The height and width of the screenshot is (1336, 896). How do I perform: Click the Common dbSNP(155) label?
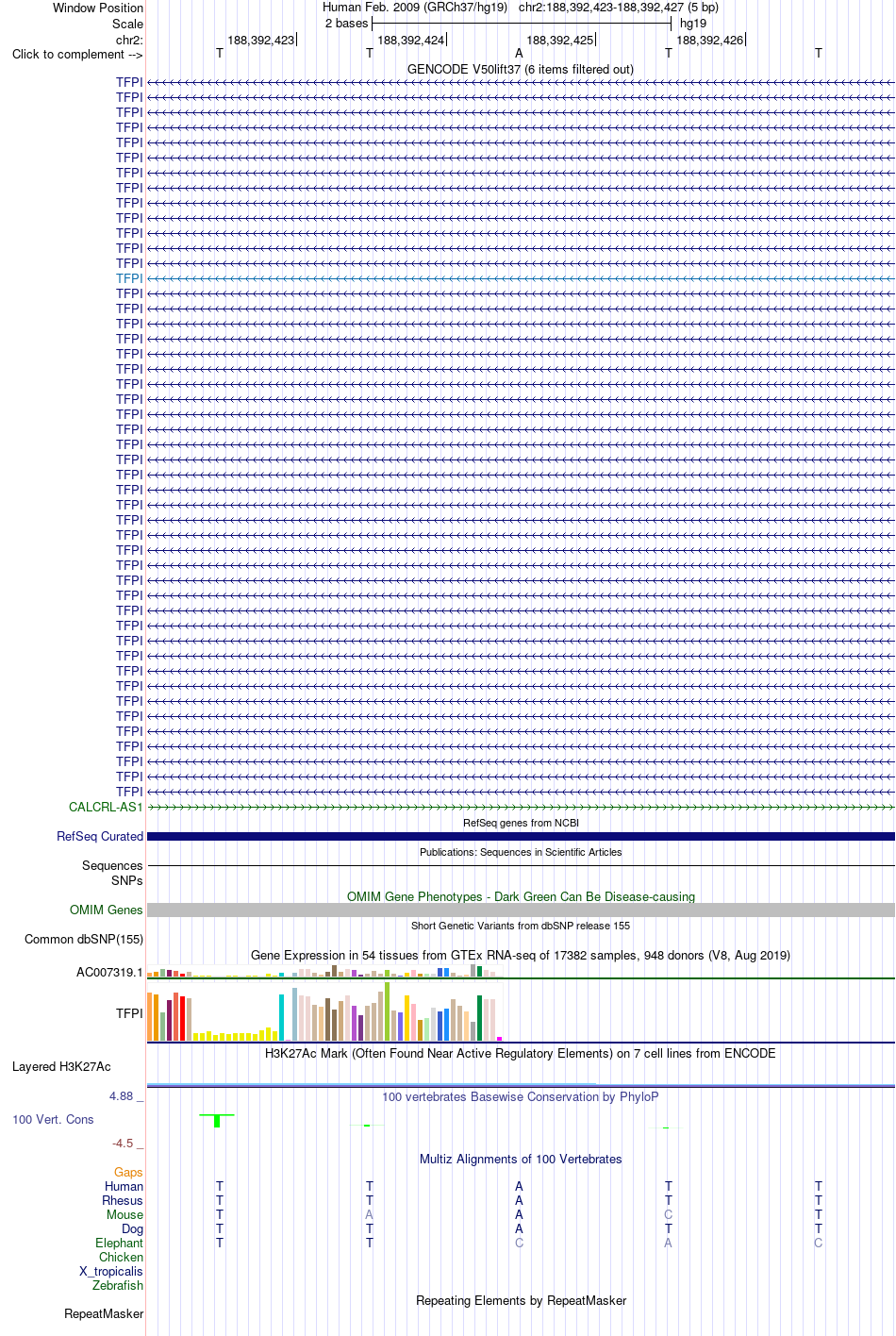click(84, 939)
